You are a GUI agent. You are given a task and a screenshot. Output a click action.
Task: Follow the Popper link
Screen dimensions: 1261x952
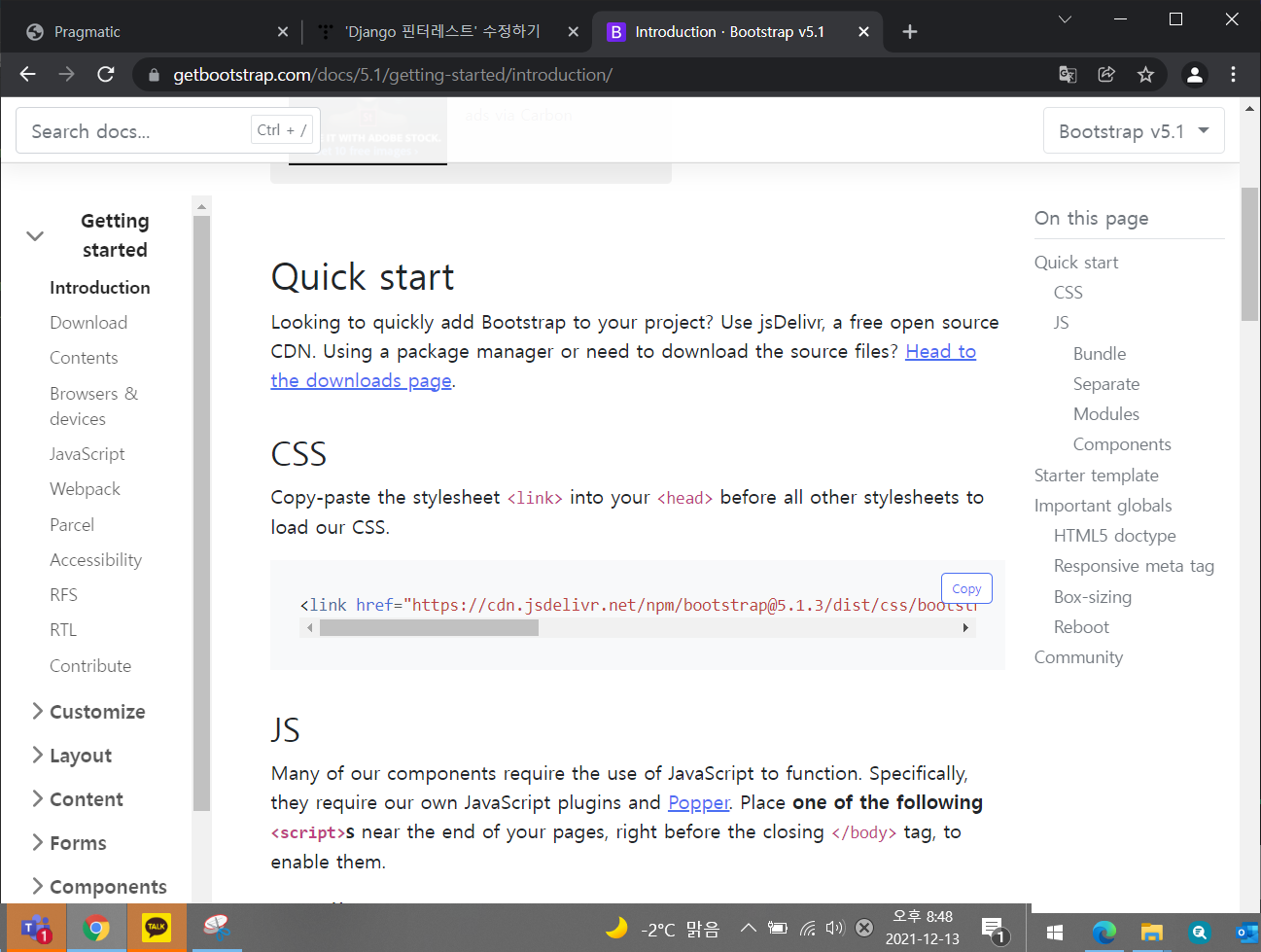click(x=698, y=802)
